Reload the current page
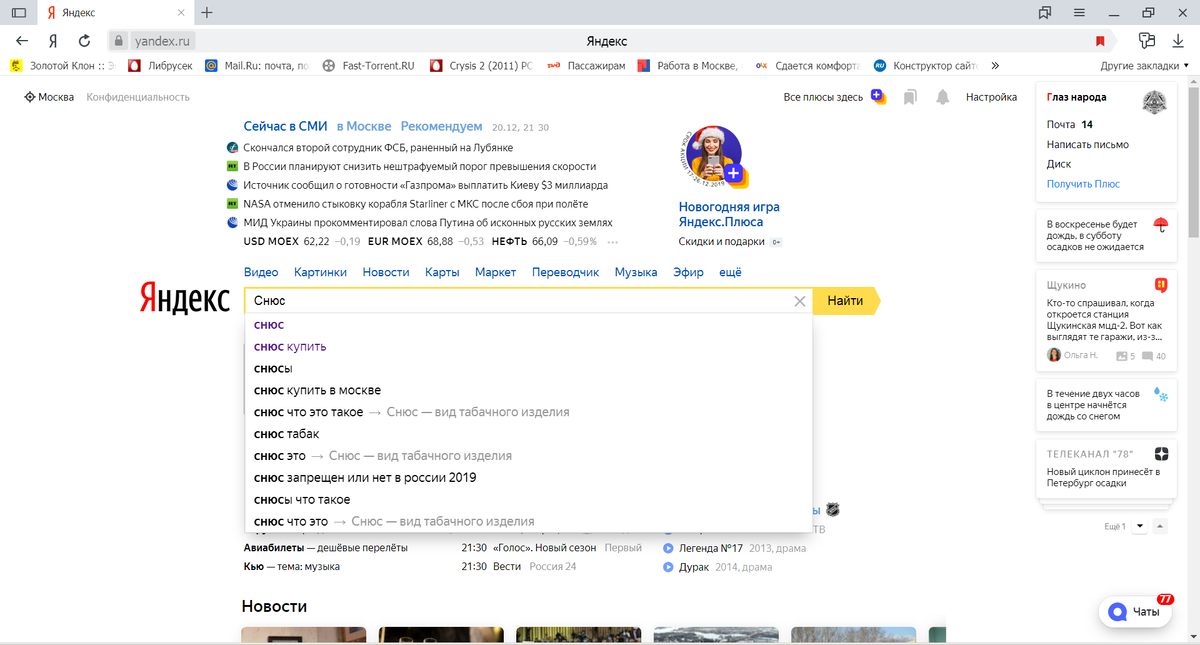Screen dimensions: 1200x645 [x=85, y=41]
